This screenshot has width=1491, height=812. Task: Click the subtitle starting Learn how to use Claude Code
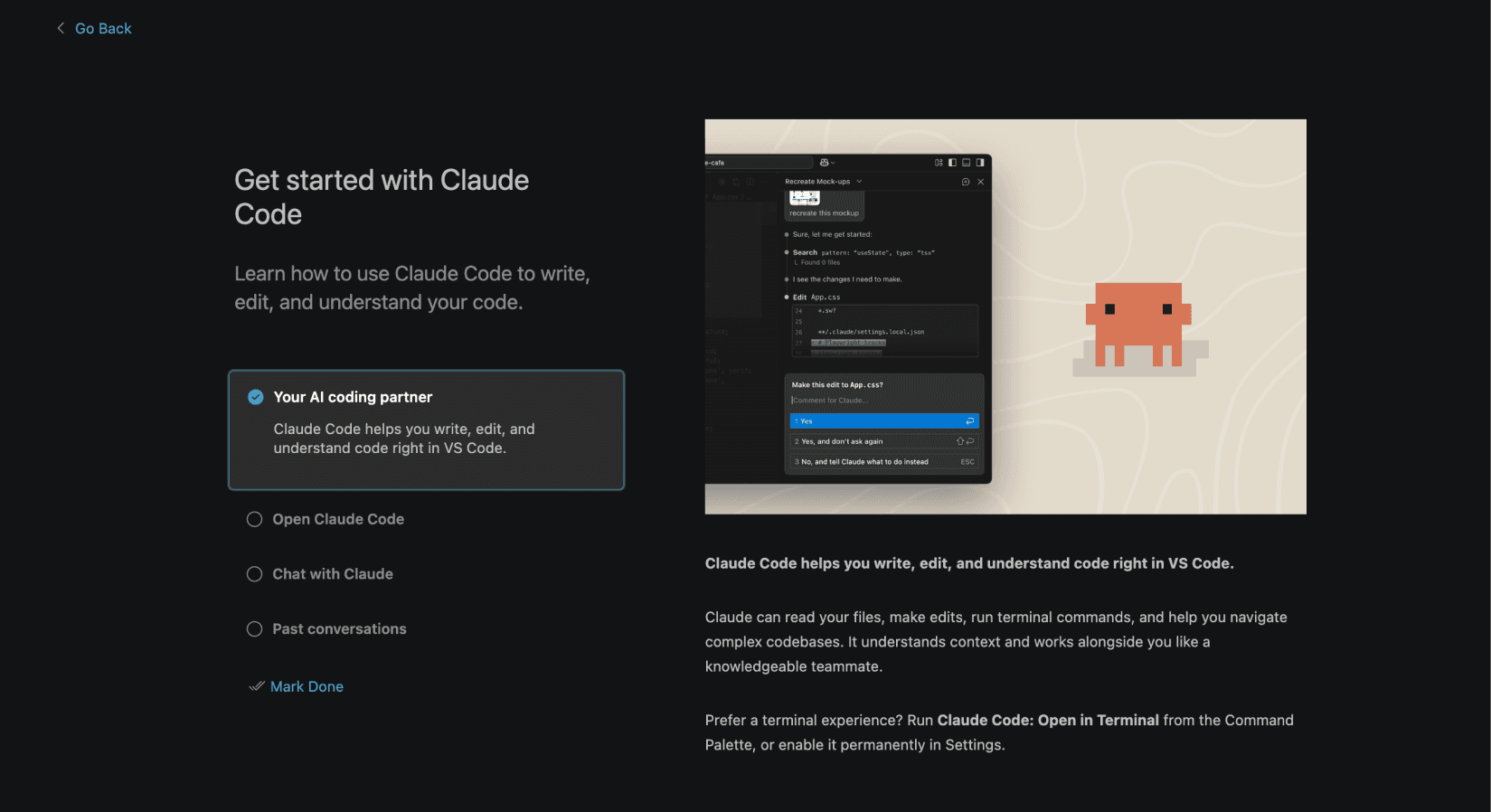pyautogui.click(x=412, y=288)
